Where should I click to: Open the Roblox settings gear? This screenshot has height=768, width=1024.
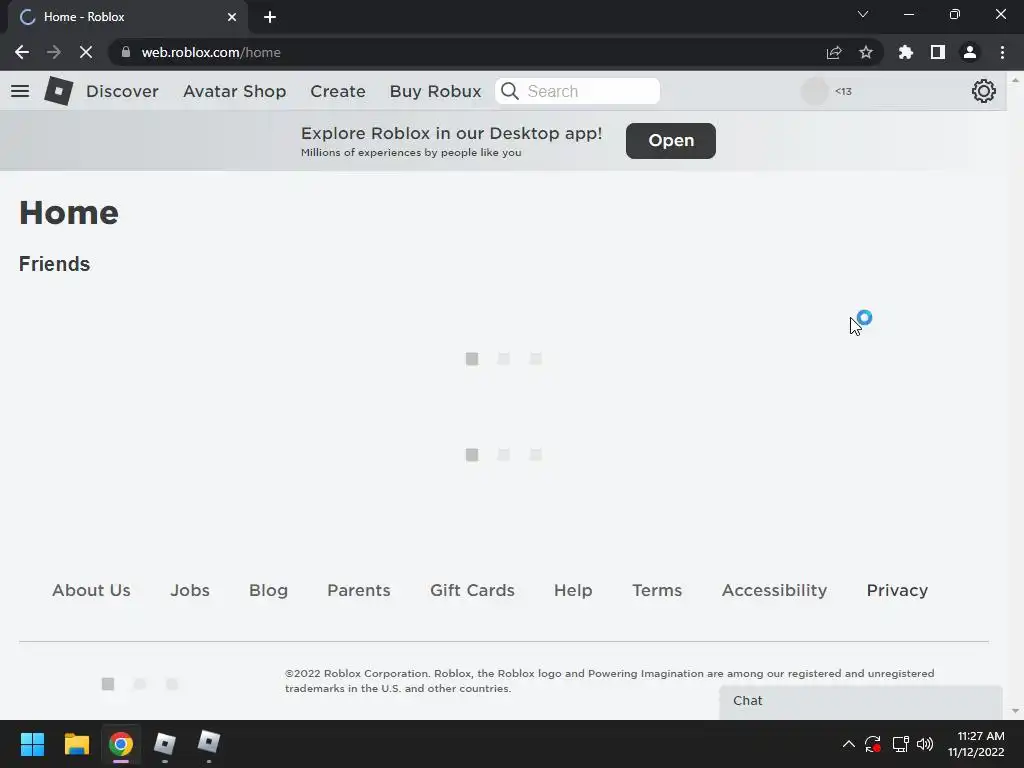pos(984,91)
